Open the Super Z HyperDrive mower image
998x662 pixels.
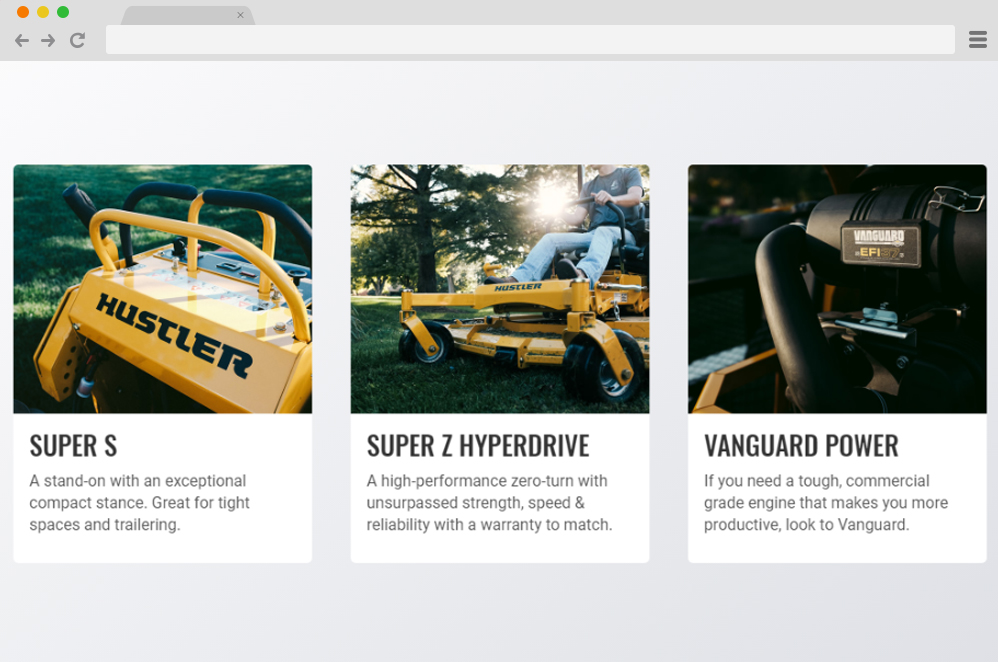500,289
